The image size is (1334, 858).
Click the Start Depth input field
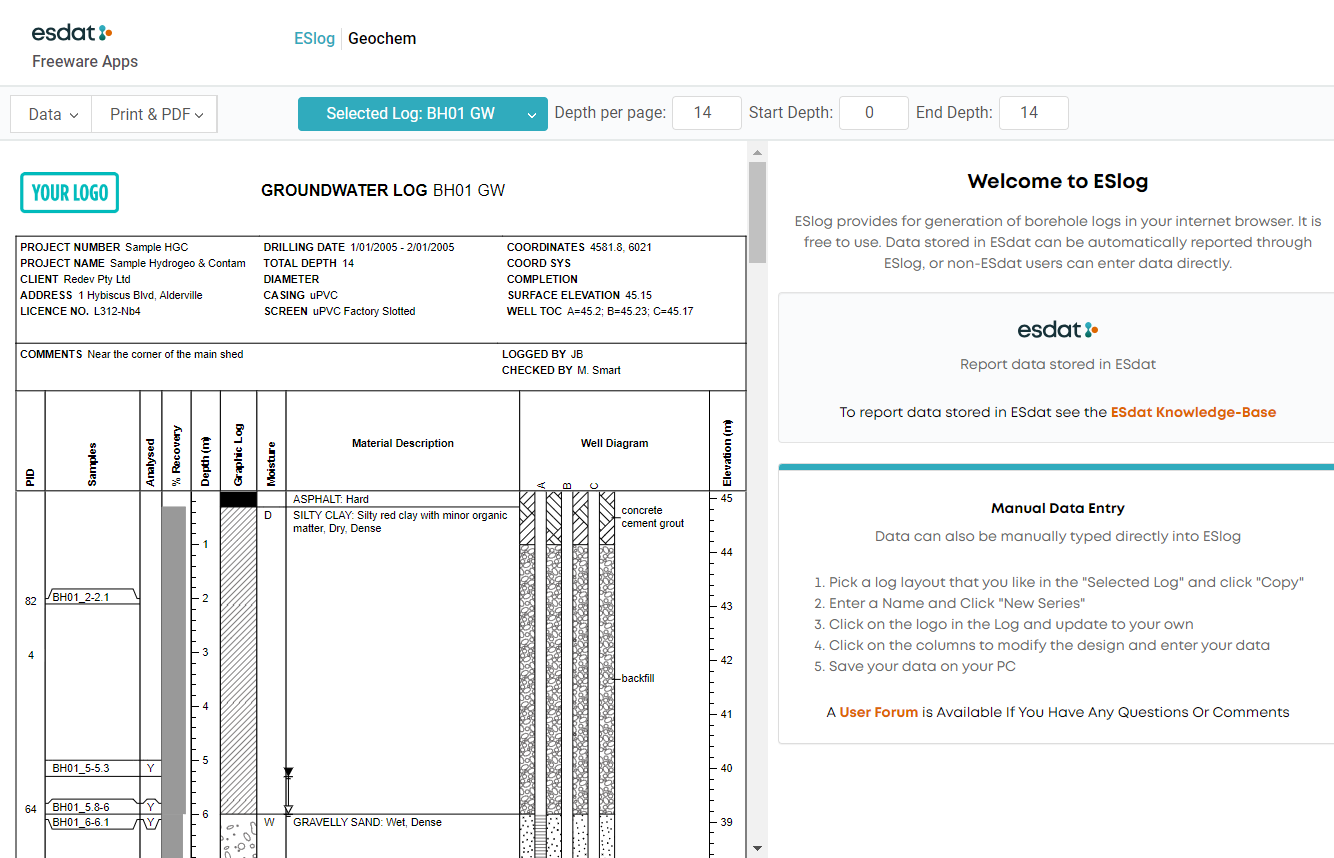click(x=874, y=113)
